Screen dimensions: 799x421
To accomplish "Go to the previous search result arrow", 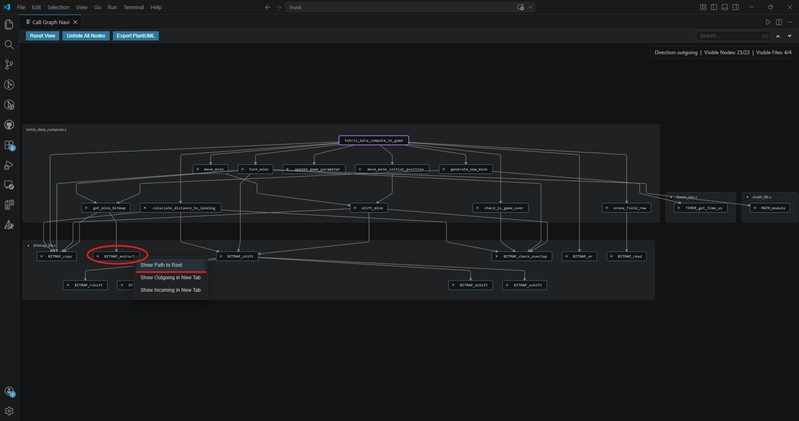I will (778, 36).
